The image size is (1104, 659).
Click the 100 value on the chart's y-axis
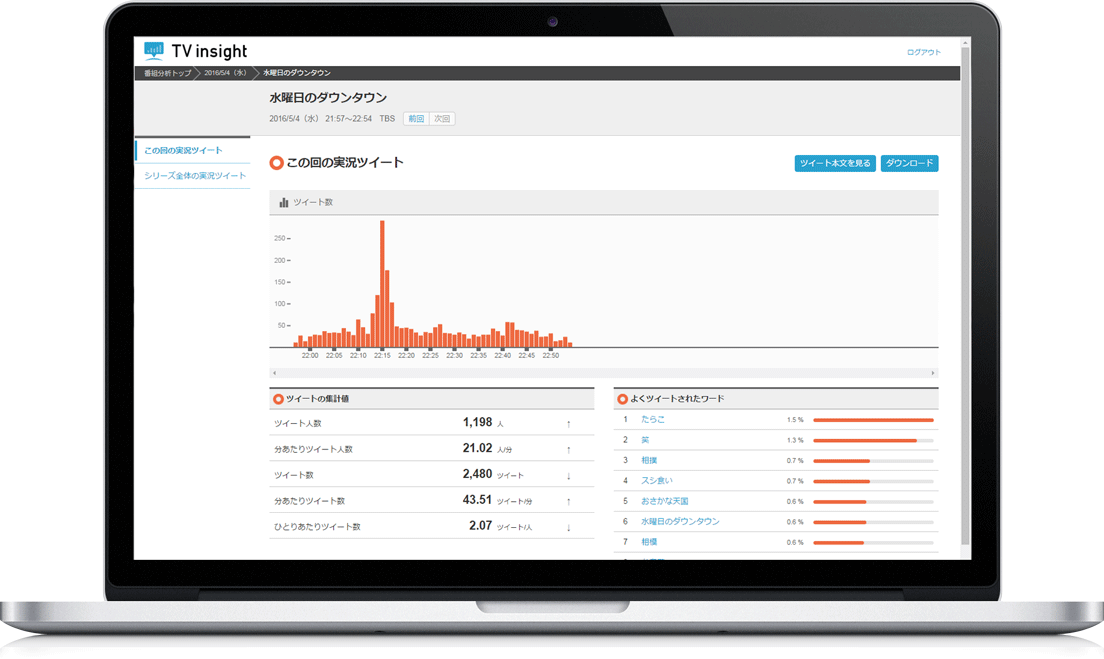coord(280,304)
